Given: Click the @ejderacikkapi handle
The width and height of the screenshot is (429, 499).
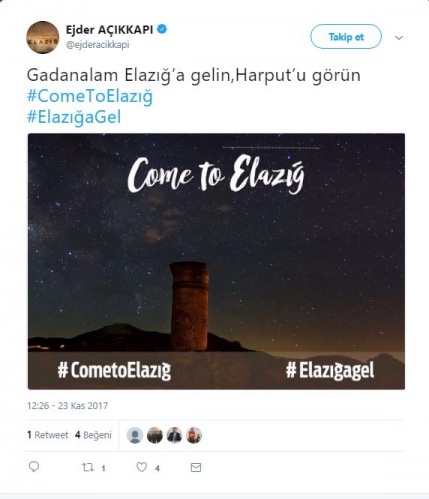Looking at the screenshot, I should tap(98, 45).
